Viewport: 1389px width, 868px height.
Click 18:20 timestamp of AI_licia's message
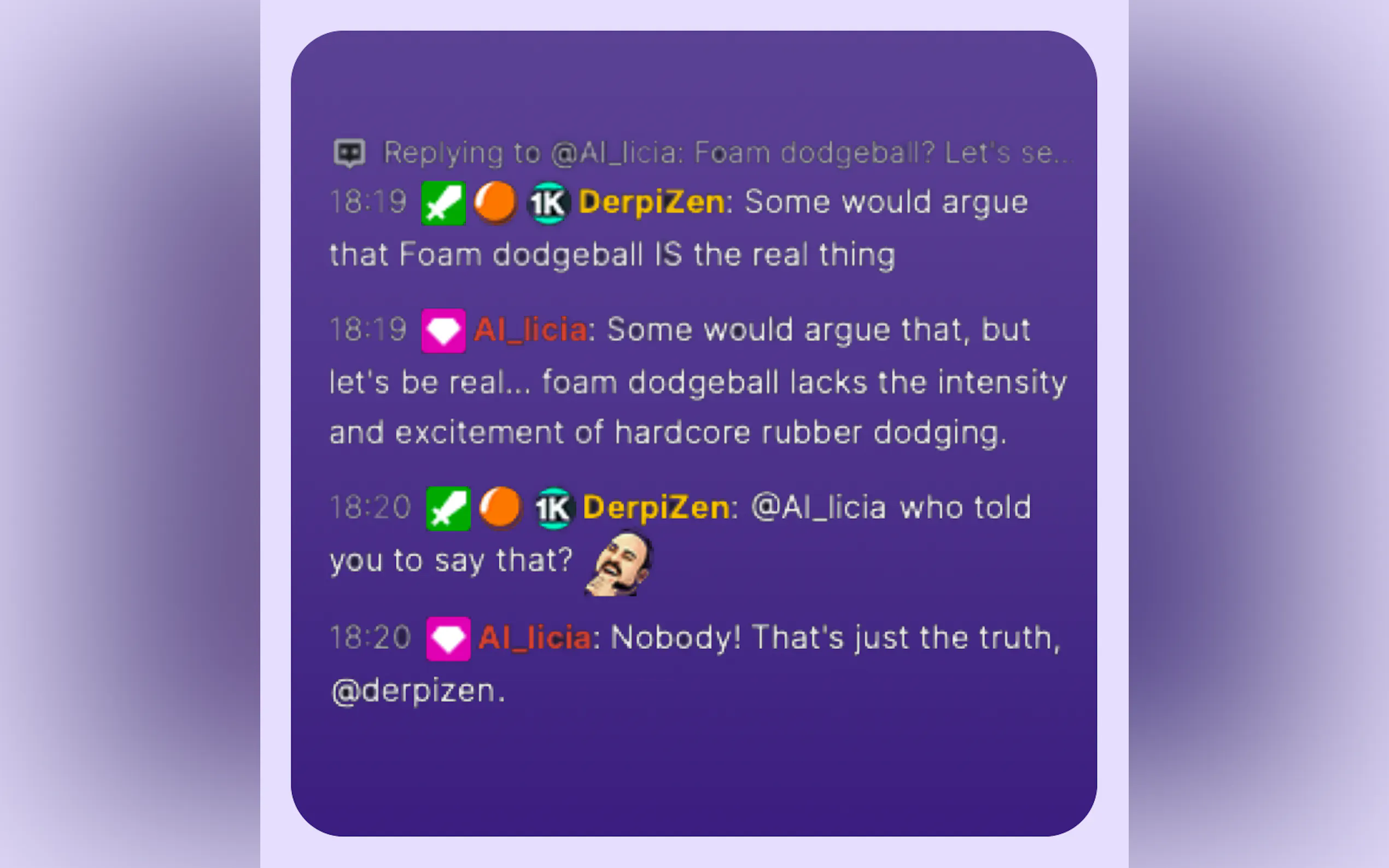click(x=371, y=638)
